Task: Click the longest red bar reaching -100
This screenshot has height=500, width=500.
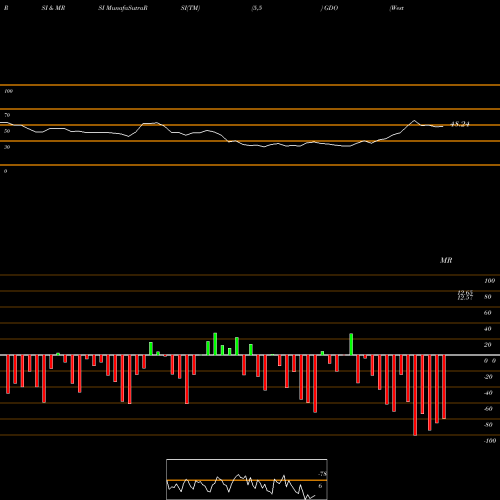Action: 415,395
